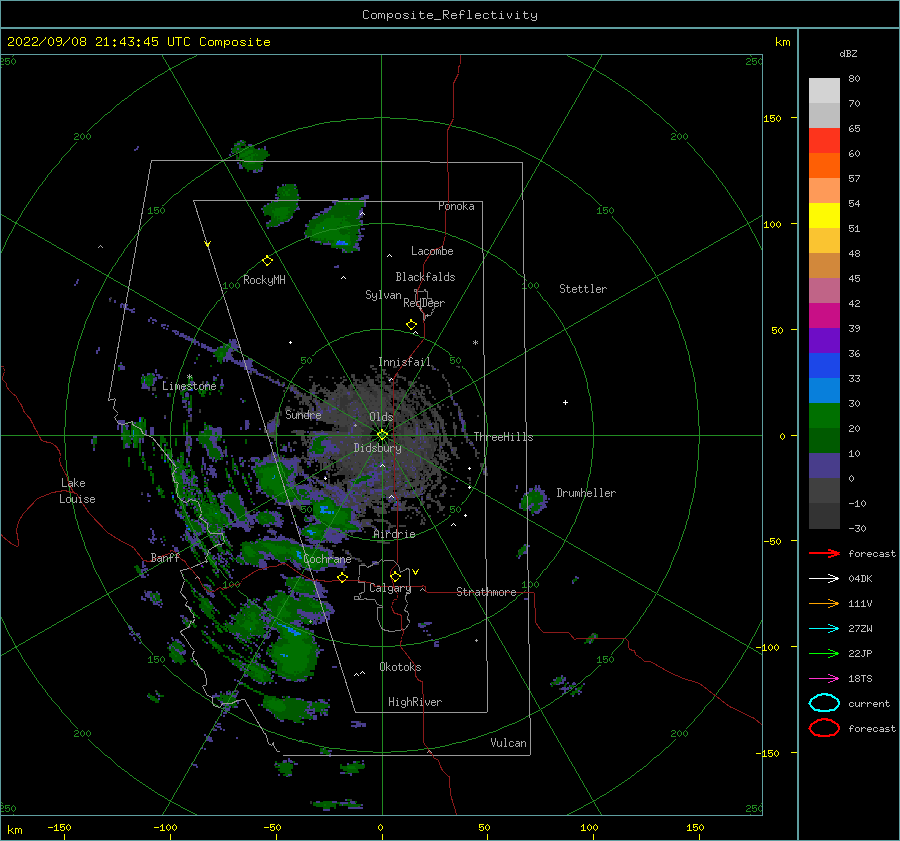Click the red forecast arrow in legend

(x=824, y=553)
